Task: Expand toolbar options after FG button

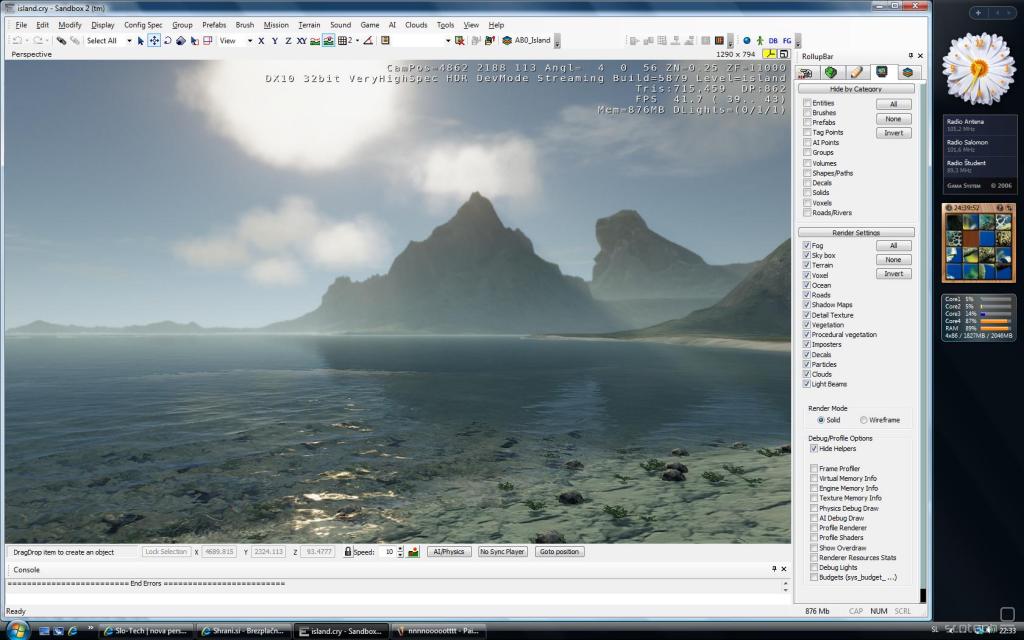Action: [x=798, y=41]
